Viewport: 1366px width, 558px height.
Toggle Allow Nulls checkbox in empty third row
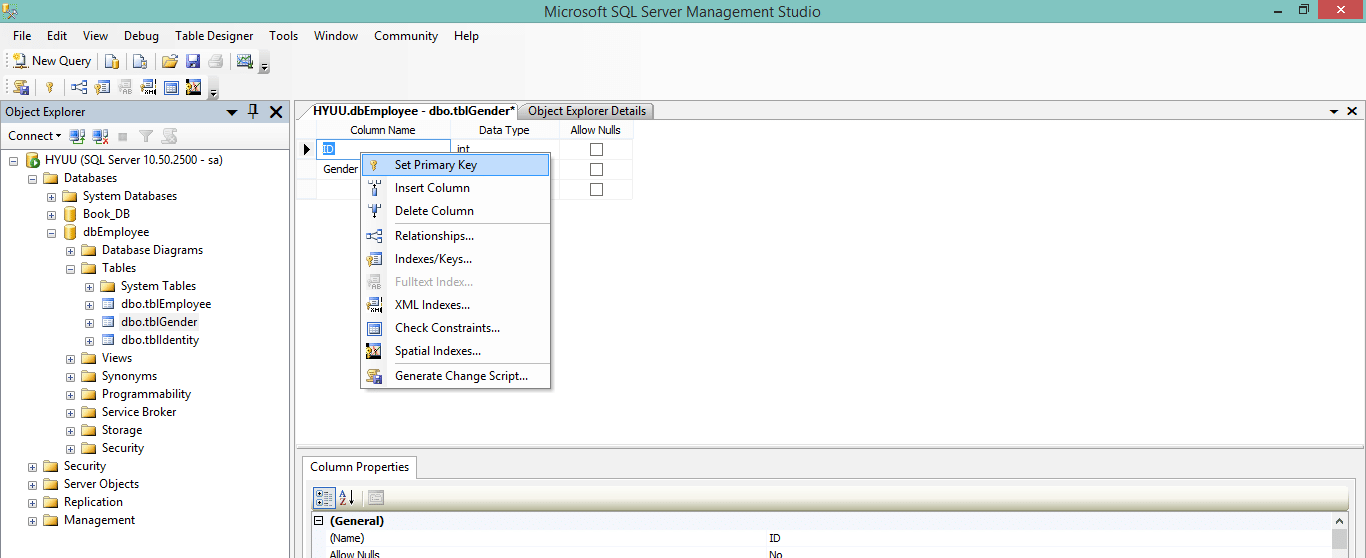[596, 190]
